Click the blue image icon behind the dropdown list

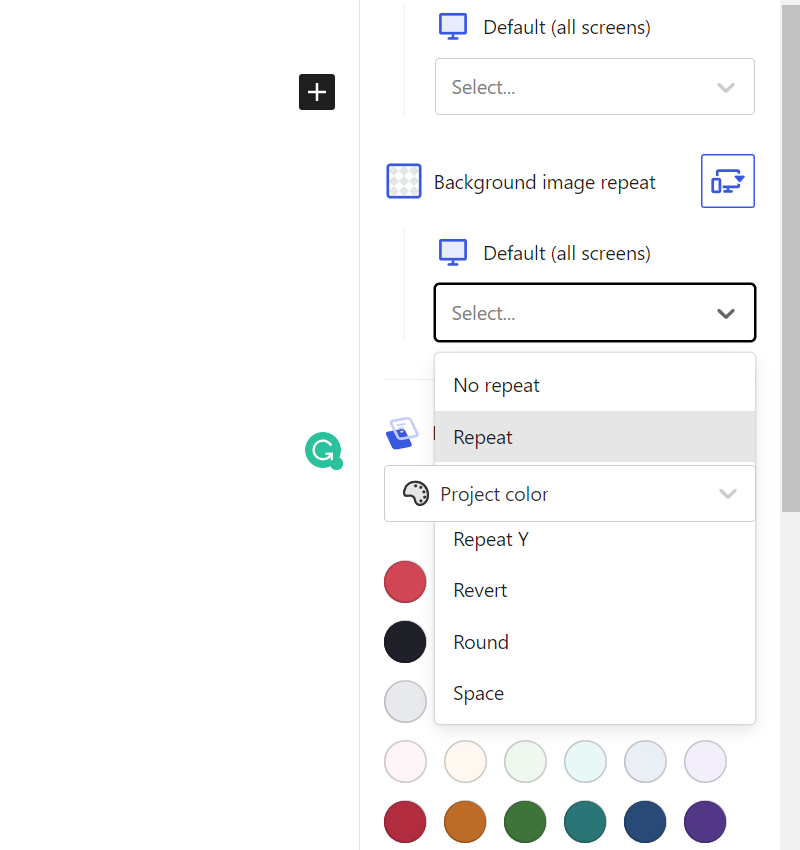(x=402, y=433)
